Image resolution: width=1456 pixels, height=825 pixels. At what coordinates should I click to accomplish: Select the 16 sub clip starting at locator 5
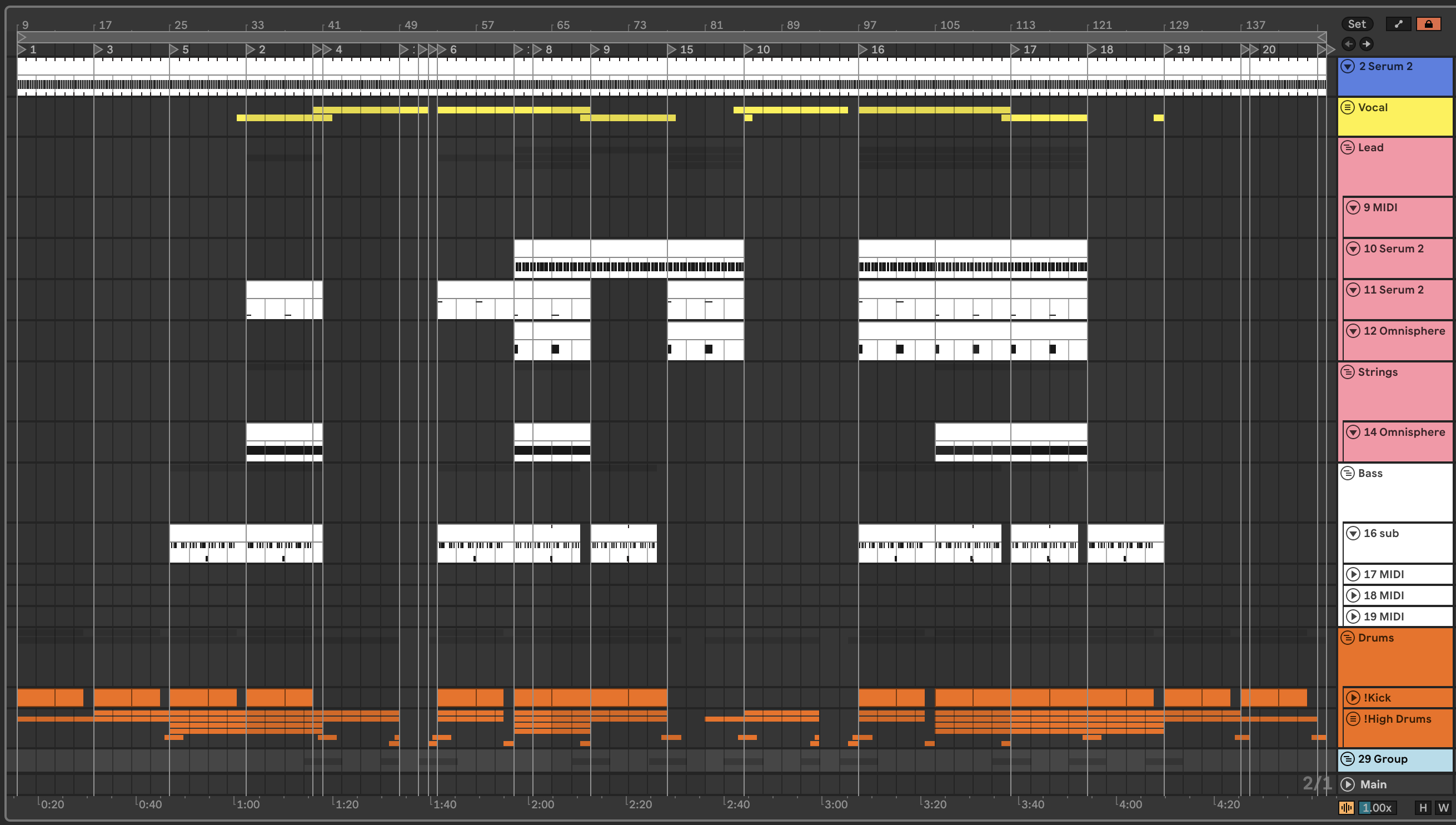208,543
